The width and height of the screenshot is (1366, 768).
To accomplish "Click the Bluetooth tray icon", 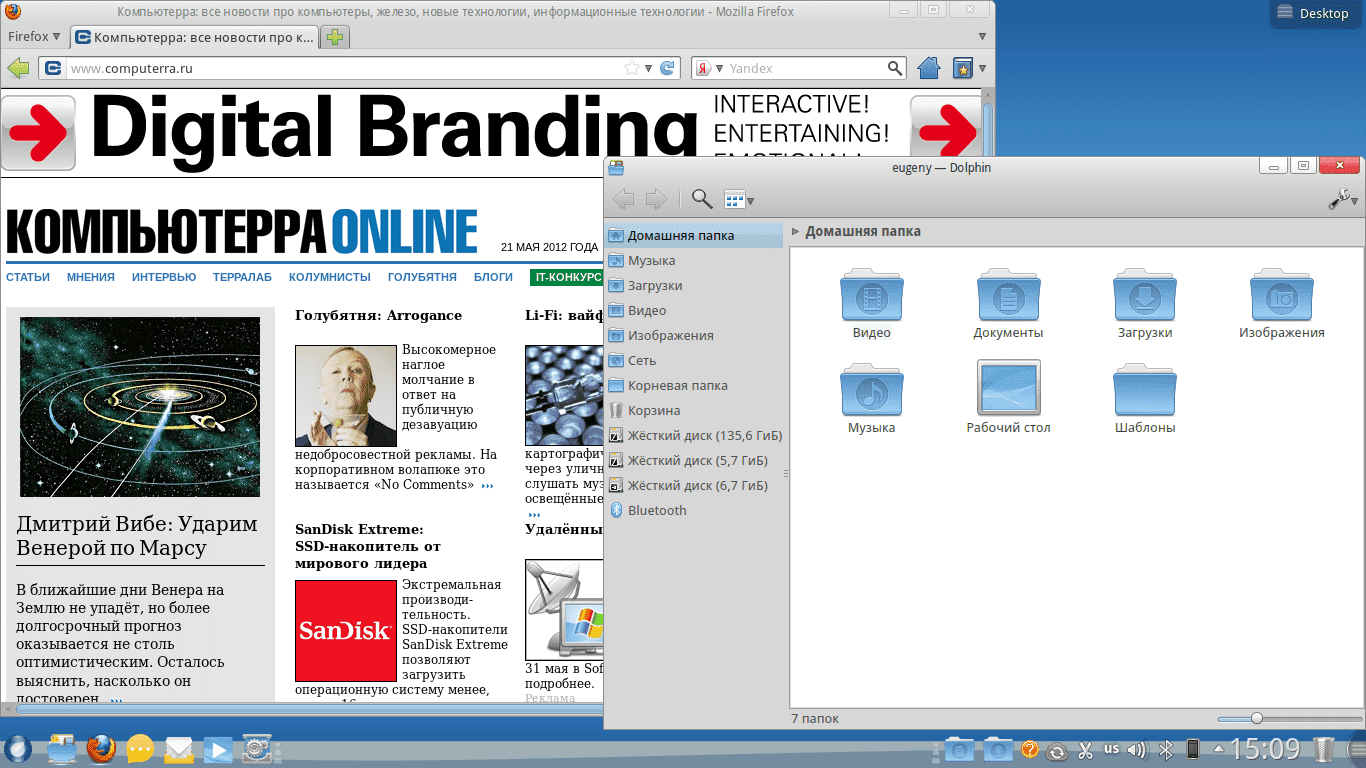I will pos(1165,749).
